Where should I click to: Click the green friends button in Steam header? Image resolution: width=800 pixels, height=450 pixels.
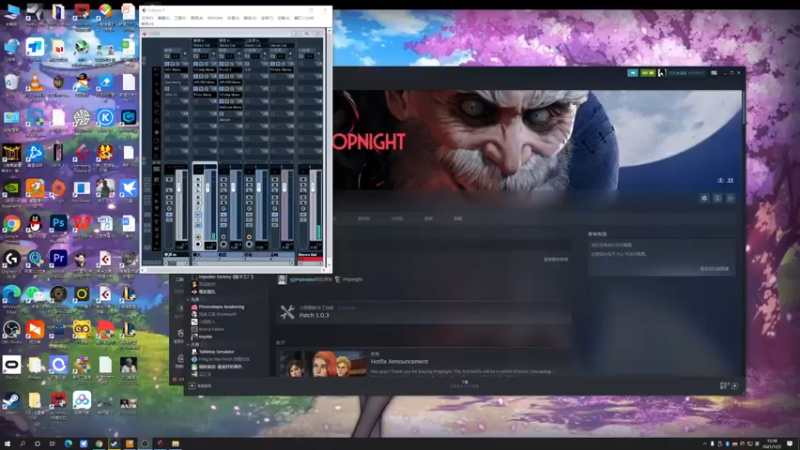647,73
